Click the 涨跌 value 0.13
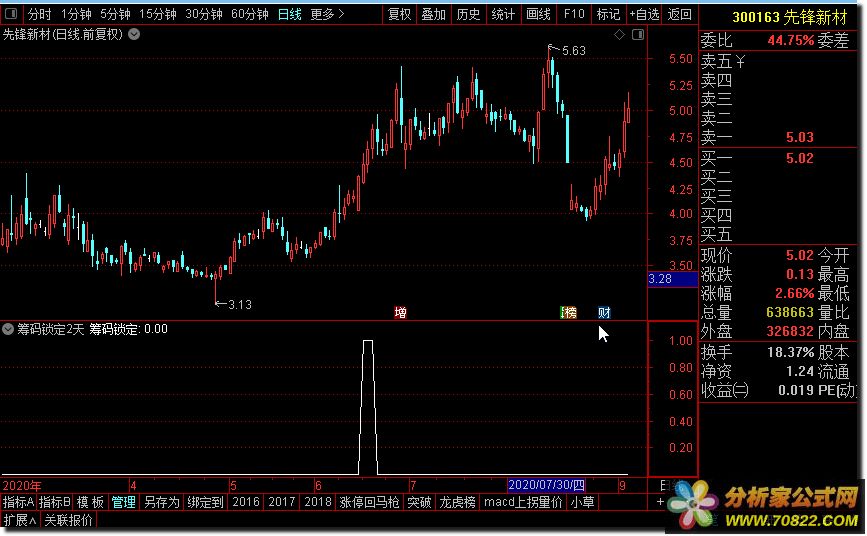This screenshot has height=536, width=867. point(800,274)
